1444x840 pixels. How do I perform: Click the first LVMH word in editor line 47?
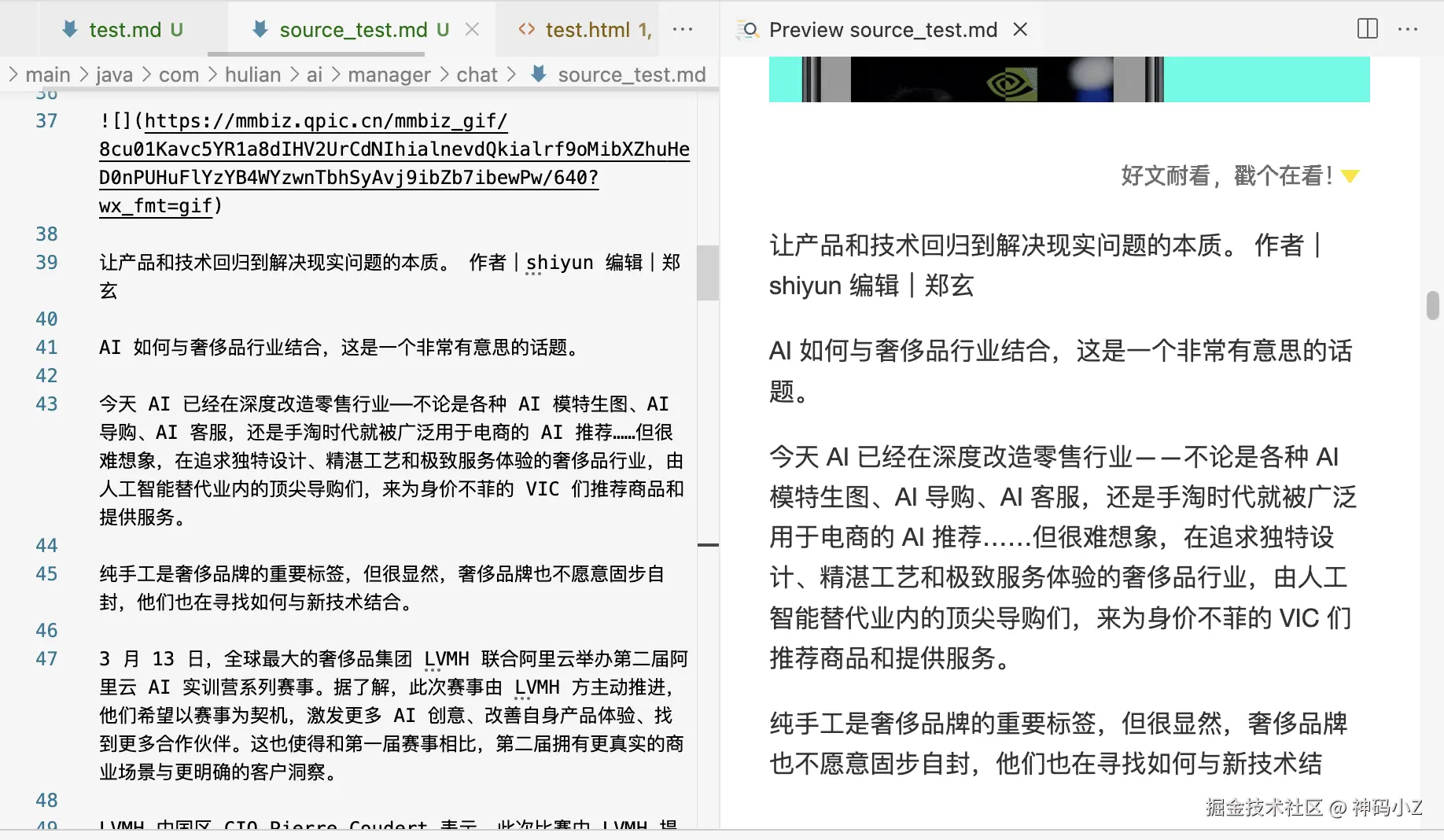(446, 659)
